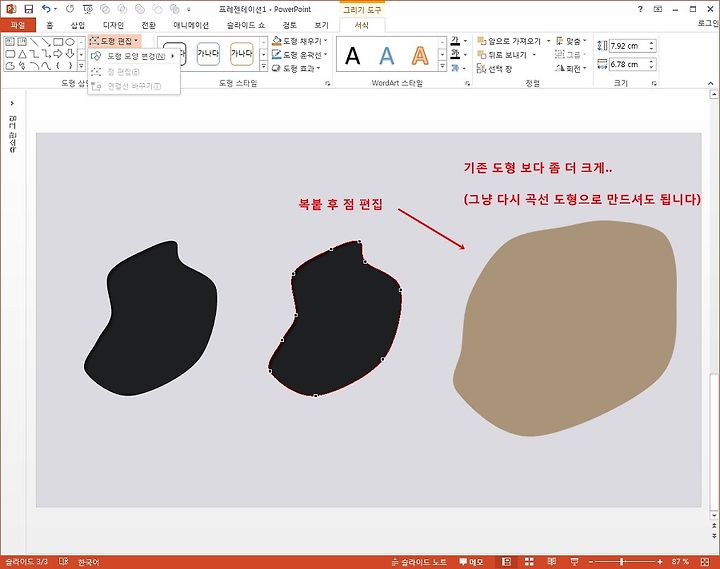Select the left black shape on slide
Viewport: 720px width, 569px height.
[x=151, y=318]
